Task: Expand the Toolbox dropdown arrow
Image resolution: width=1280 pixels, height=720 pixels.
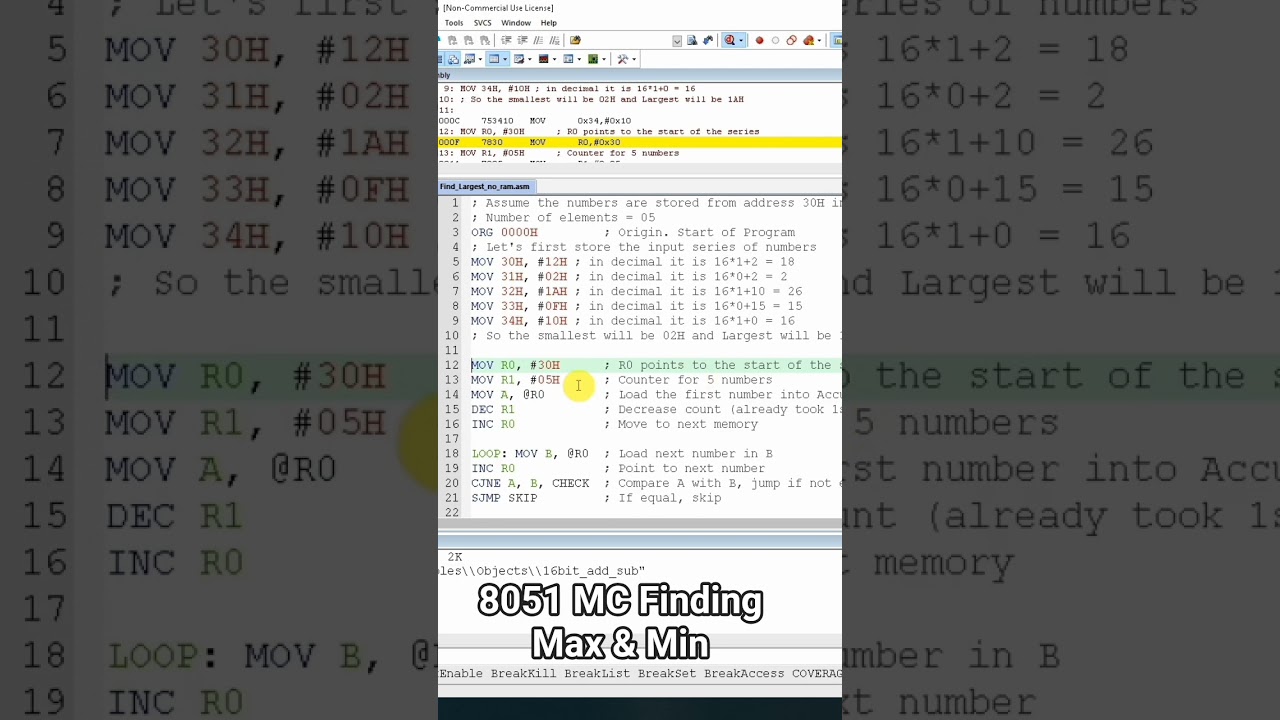Action: (634, 59)
